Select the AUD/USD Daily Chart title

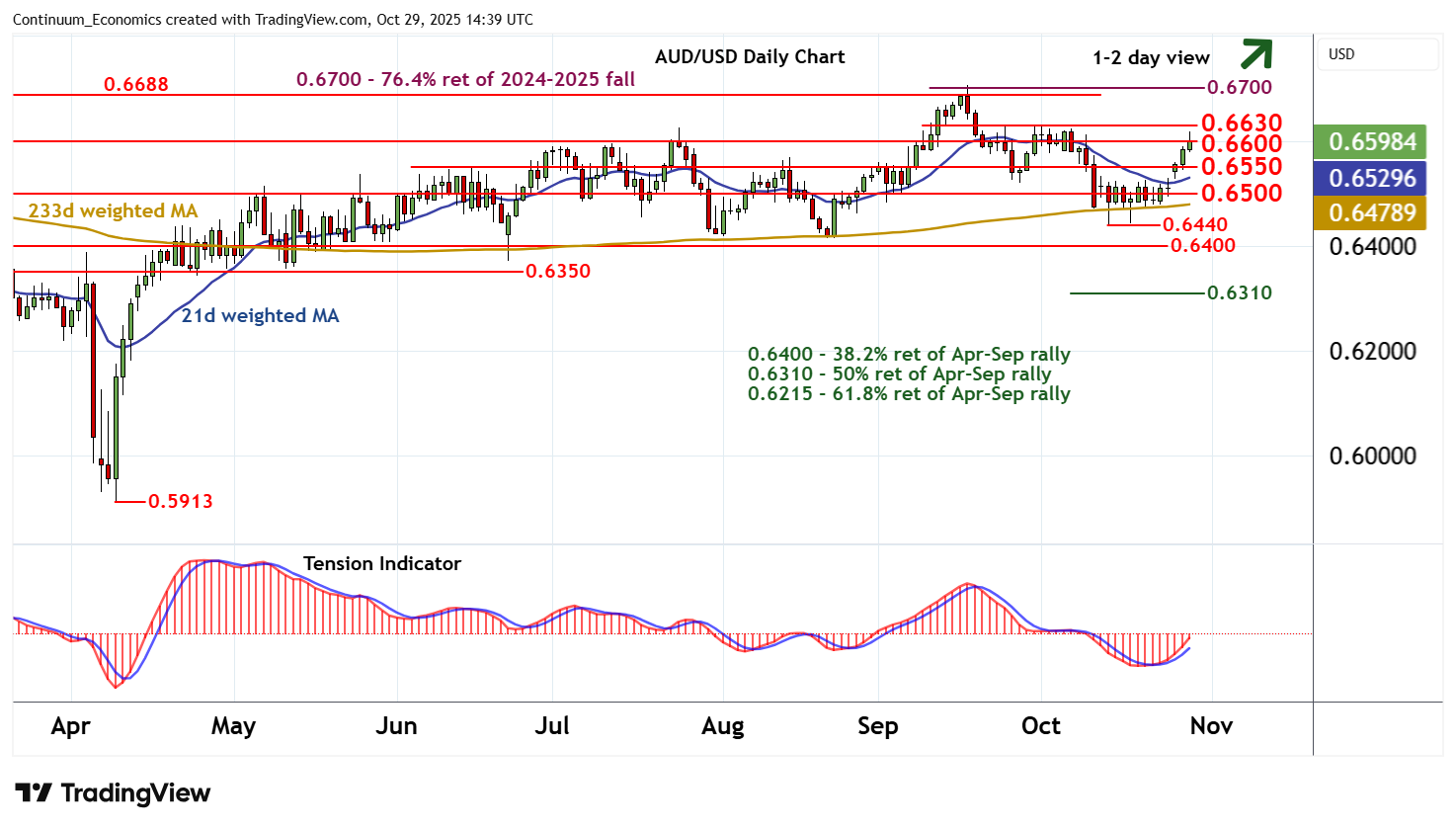(750, 57)
